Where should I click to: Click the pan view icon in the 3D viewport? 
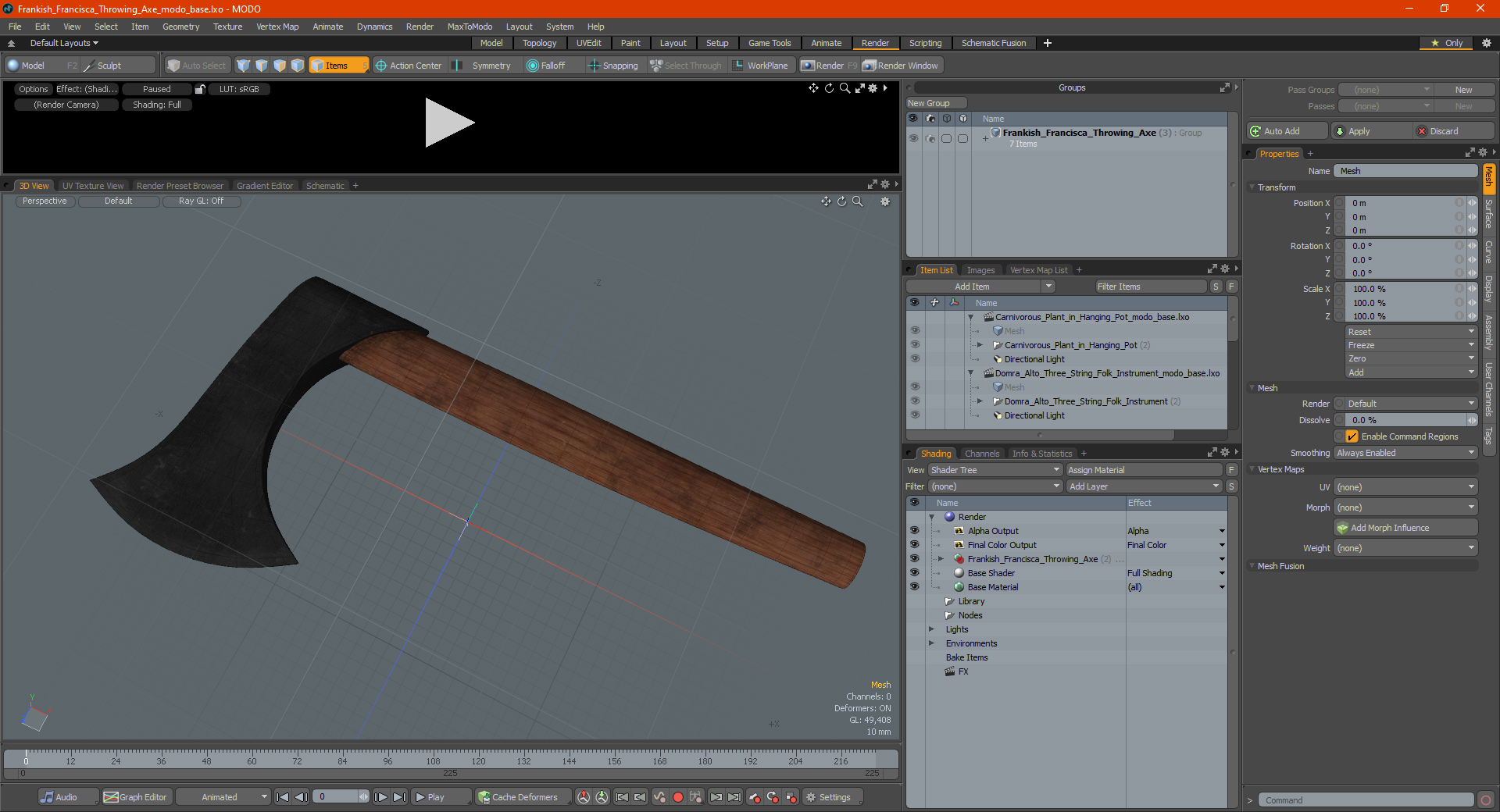(x=826, y=201)
